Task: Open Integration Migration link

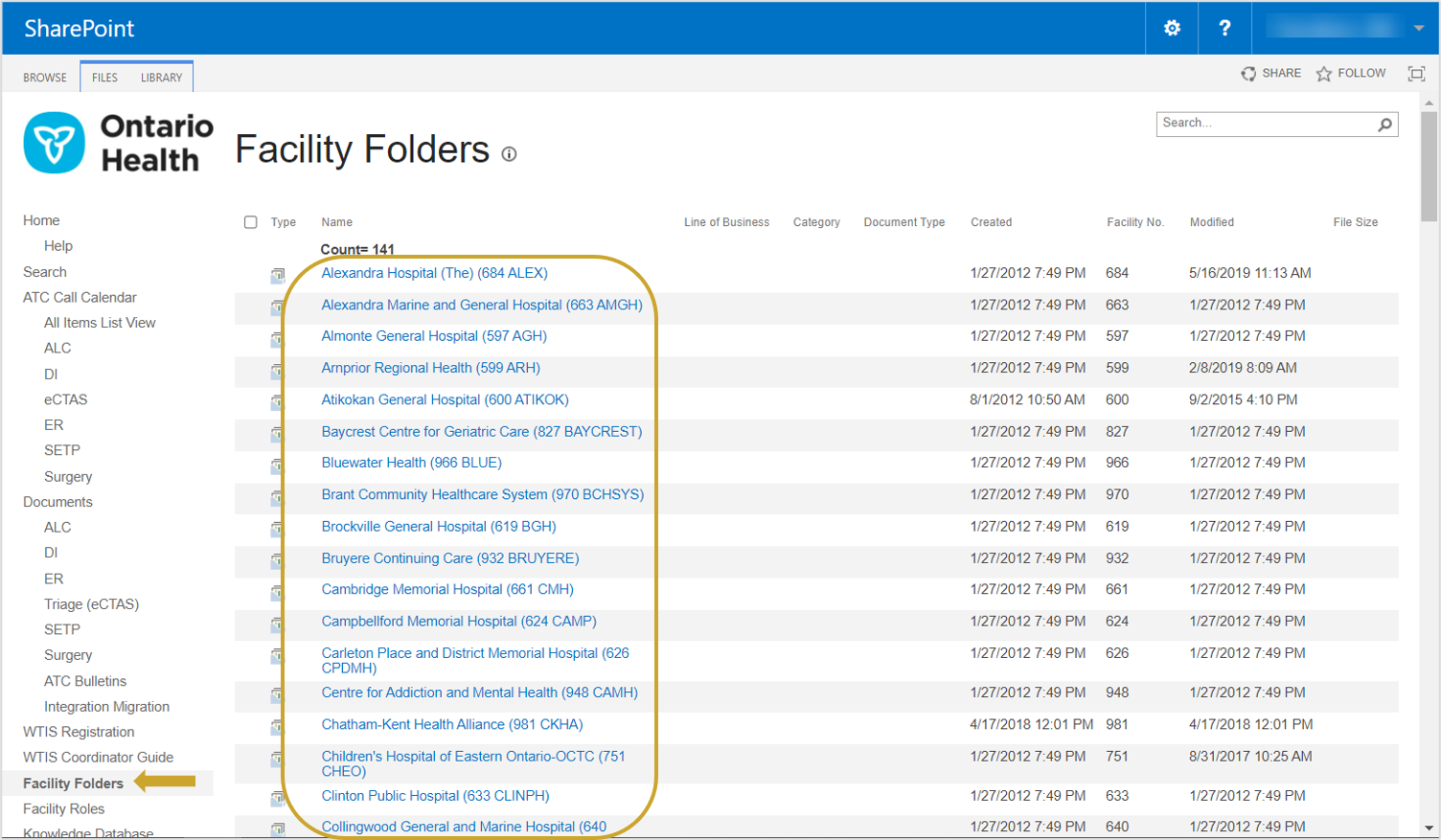Action: pos(106,707)
